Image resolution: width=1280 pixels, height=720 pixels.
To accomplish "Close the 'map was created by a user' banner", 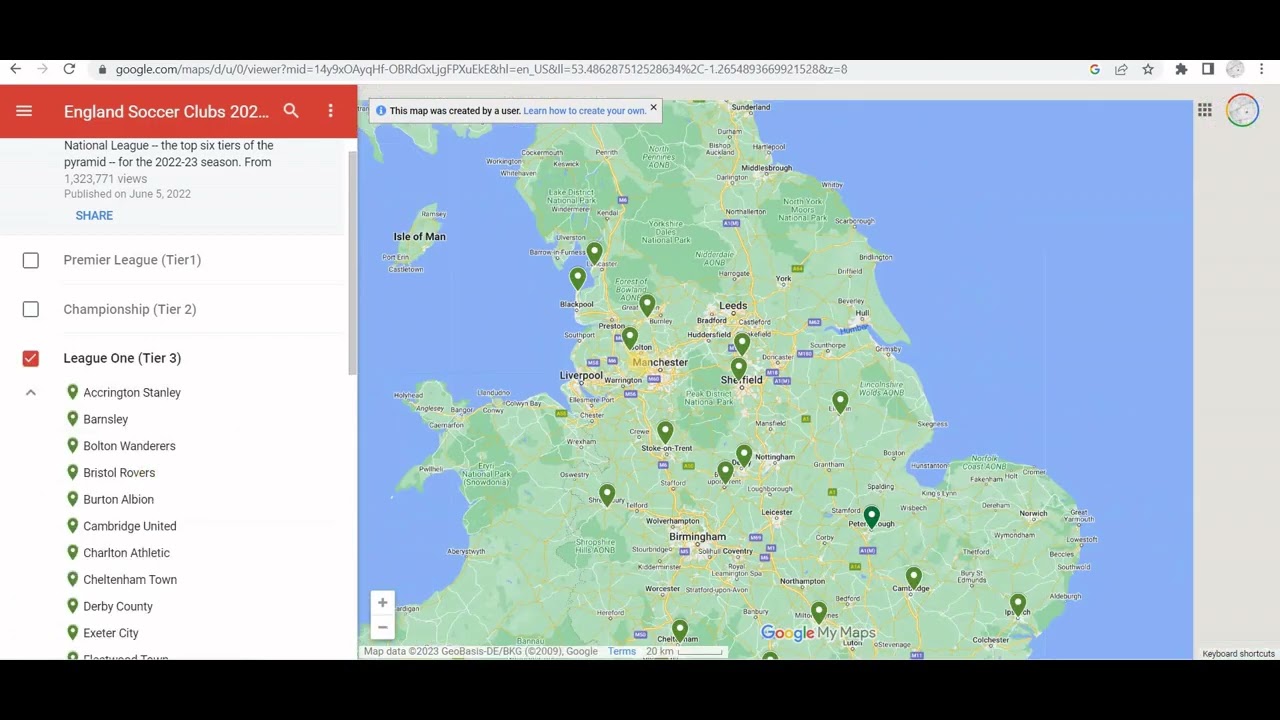I will 654,107.
